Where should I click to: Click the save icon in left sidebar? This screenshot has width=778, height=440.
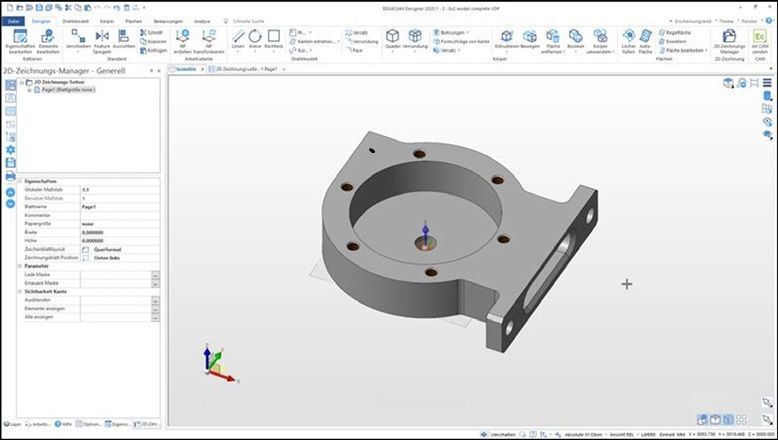point(10,162)
